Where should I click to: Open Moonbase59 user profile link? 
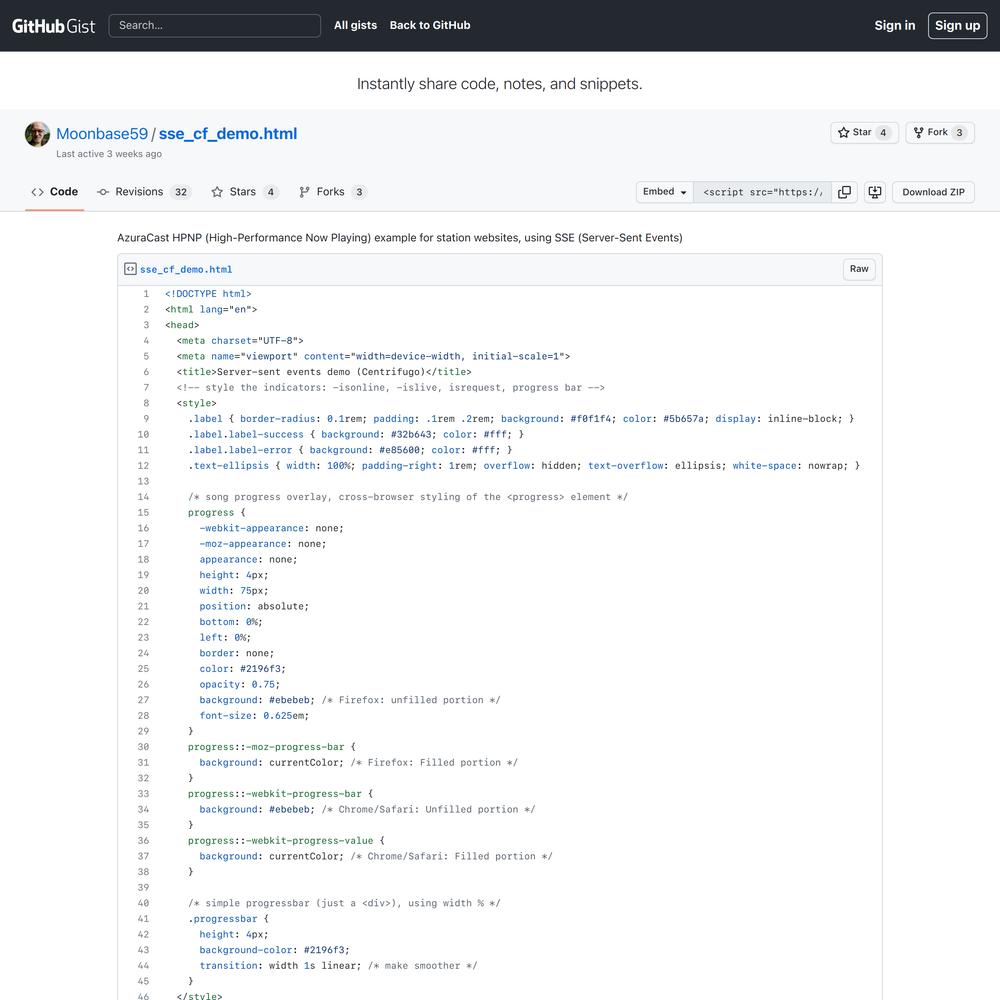click(x=102, y=134)
